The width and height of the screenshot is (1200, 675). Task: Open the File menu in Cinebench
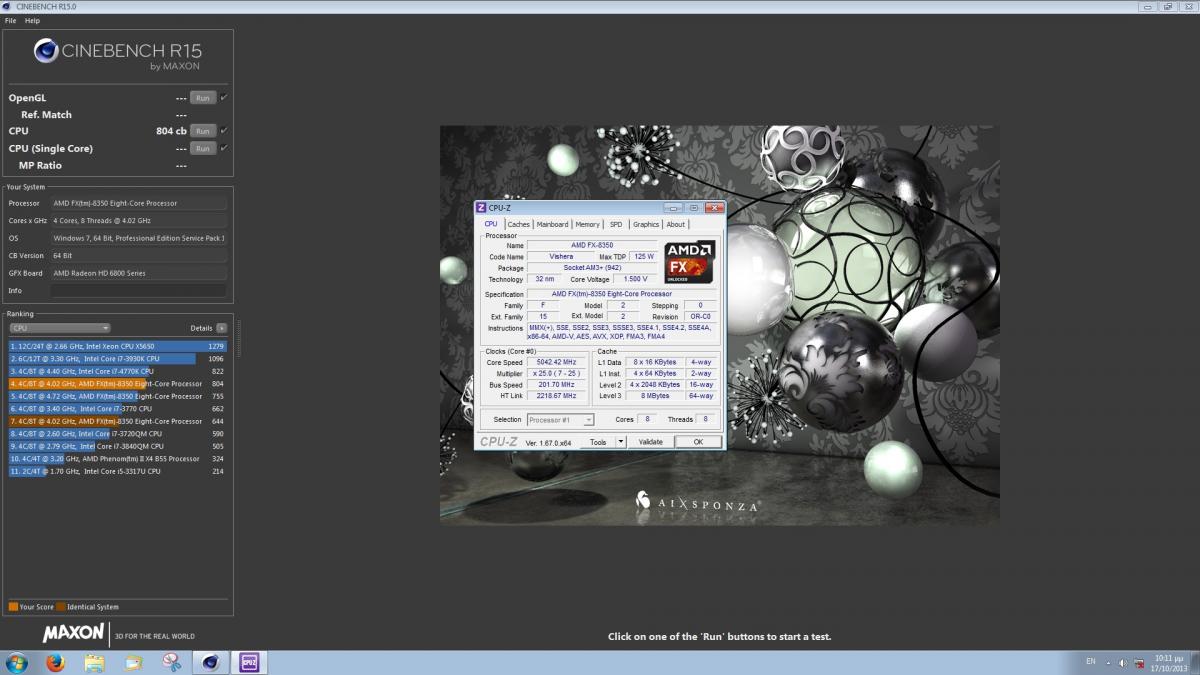click(10, 21)
